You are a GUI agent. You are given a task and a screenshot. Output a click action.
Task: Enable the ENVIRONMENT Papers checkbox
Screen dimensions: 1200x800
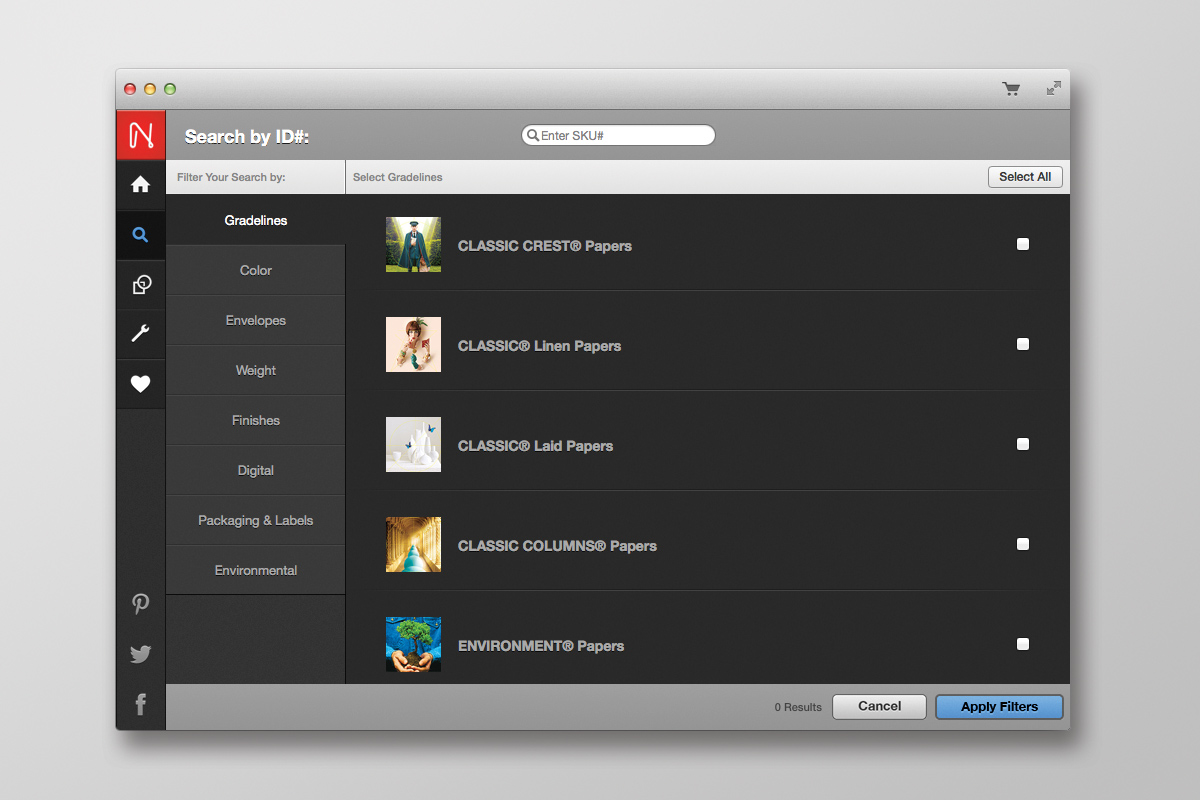tap(1022, 644)
